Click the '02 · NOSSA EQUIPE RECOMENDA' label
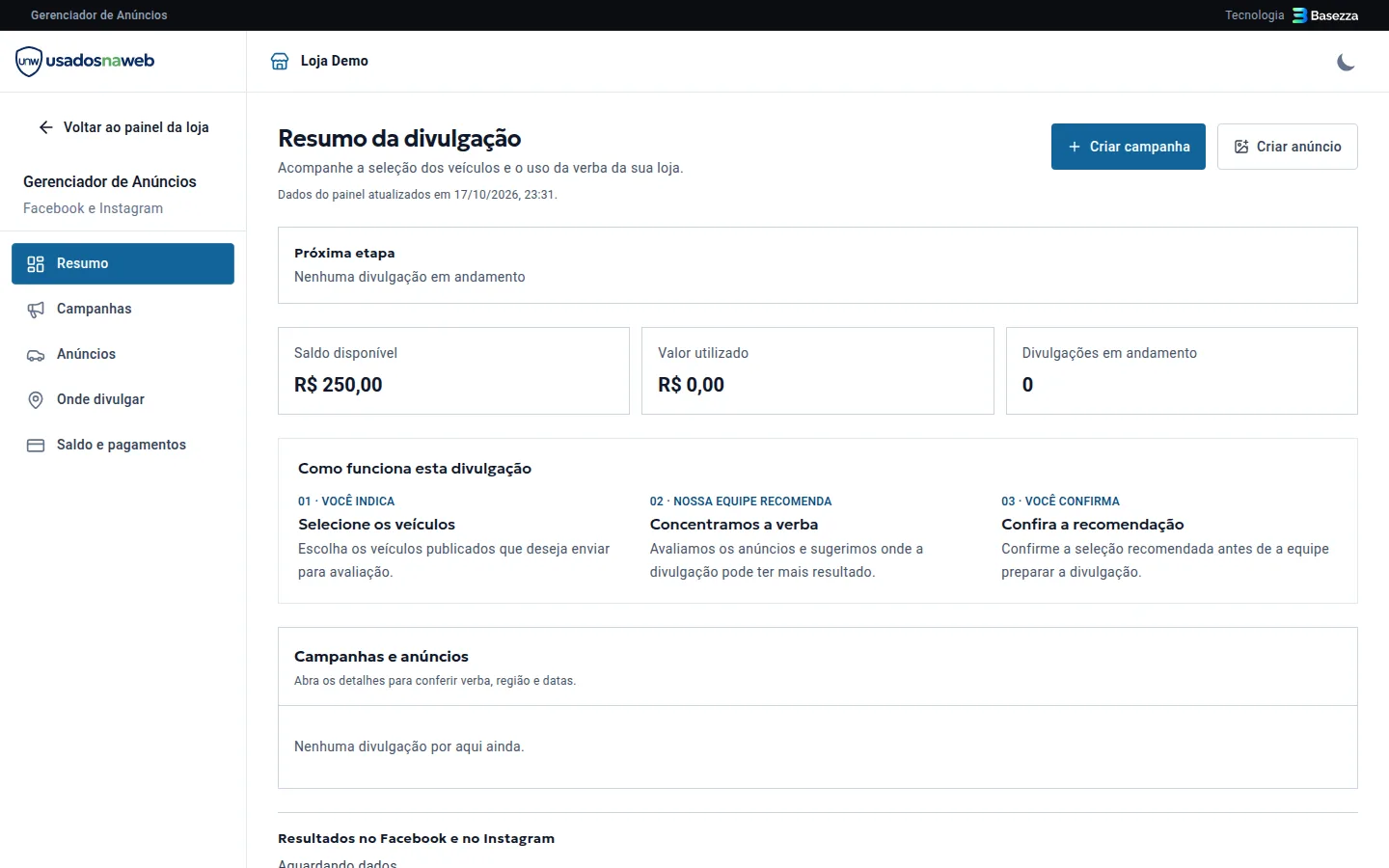Image resolution: width=1389 pixels, height=868 pixels. pyautogui.click(x=741, y=502)
